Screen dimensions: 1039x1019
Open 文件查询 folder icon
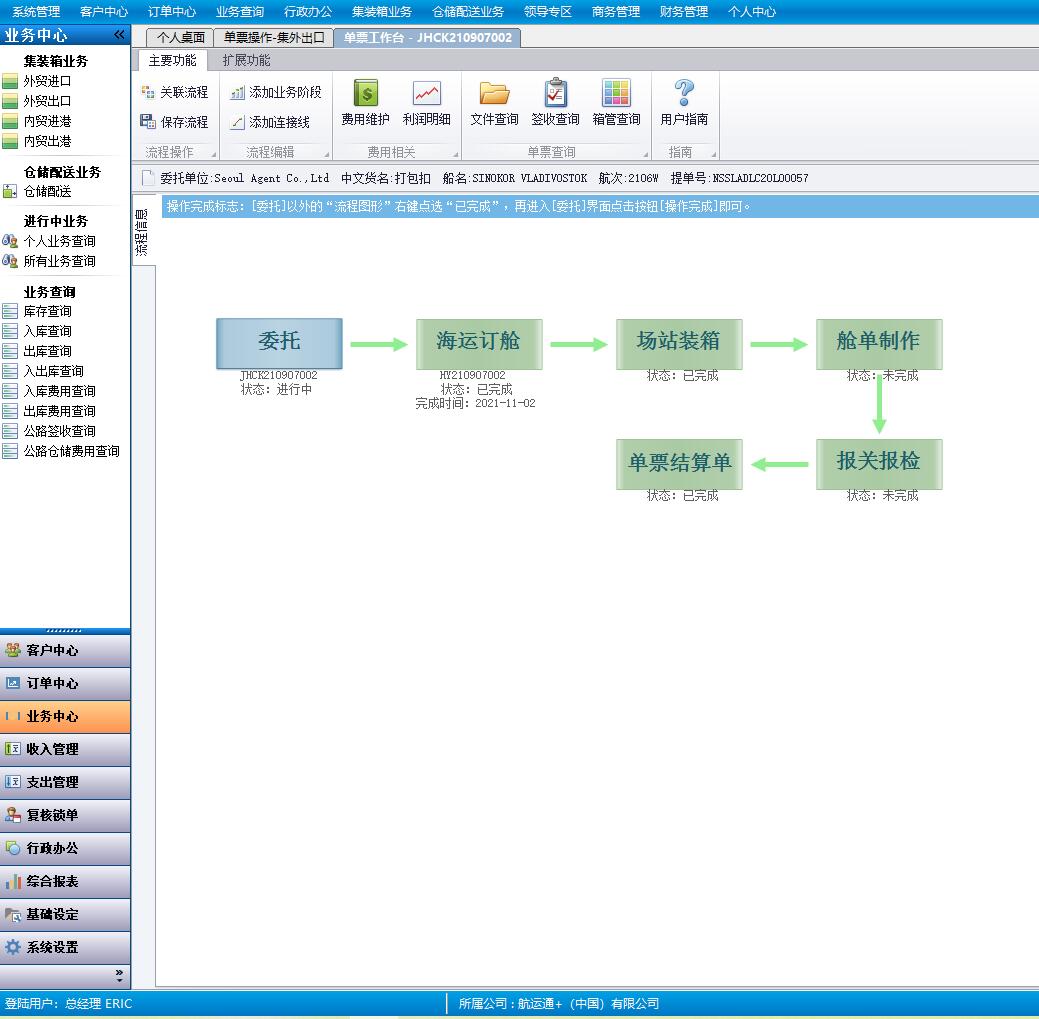pyautogui.click(x=494, y=103)
